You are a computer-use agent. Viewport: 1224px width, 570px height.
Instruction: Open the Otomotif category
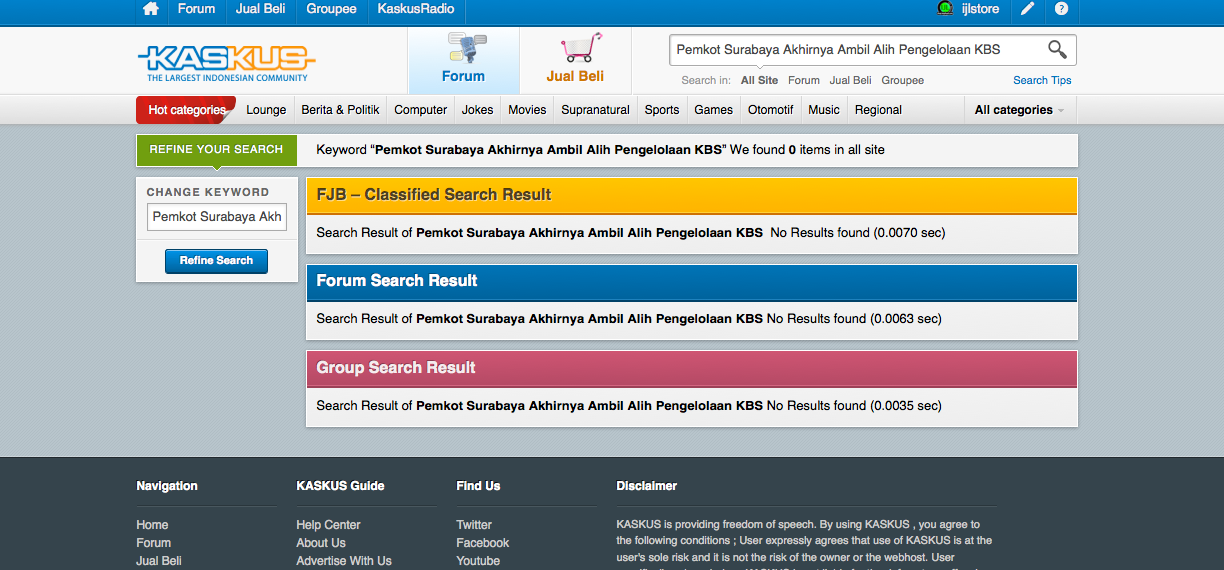tap(770, 110)
